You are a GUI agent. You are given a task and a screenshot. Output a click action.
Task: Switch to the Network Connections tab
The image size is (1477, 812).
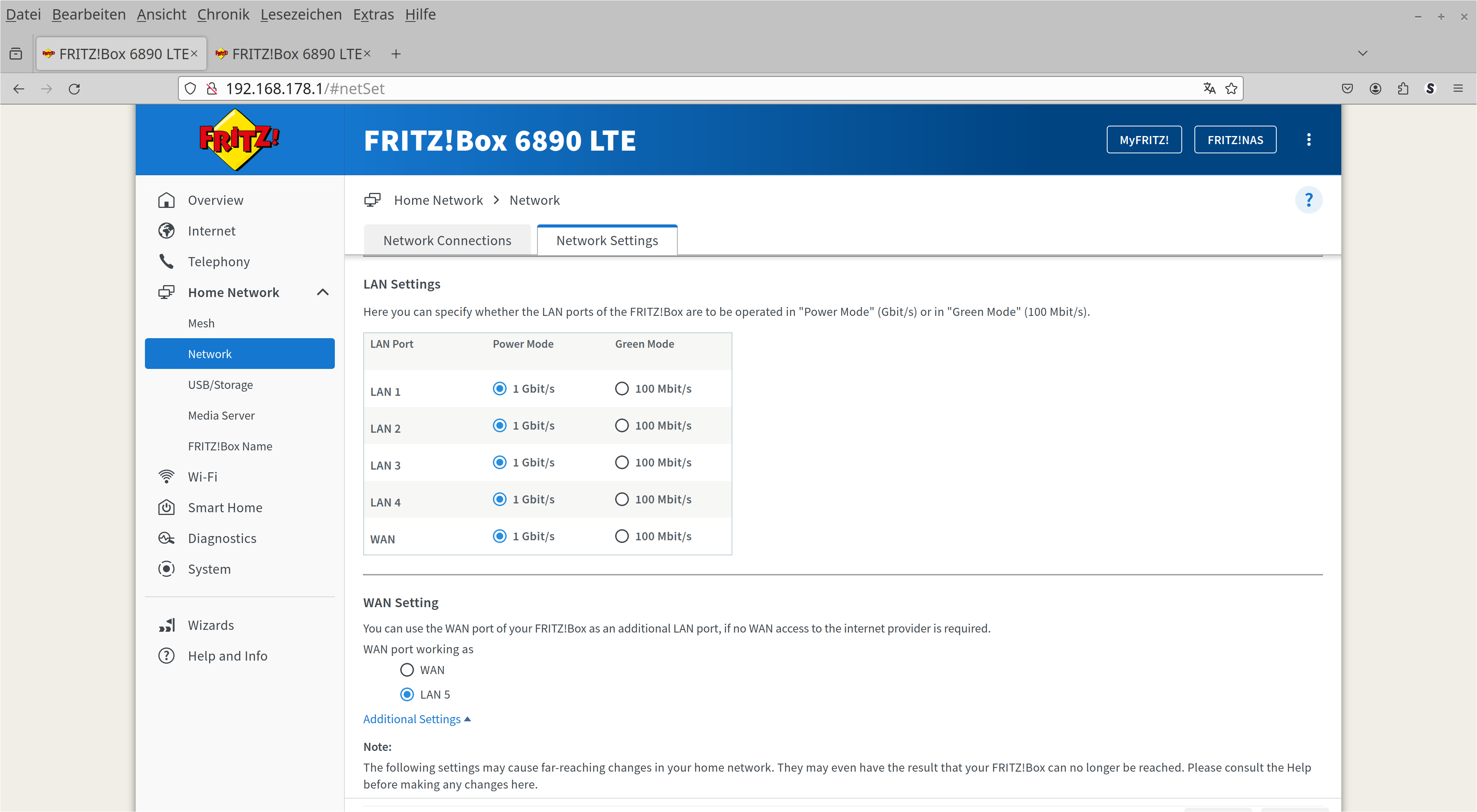pyautogui.click(x=447, y=241)
